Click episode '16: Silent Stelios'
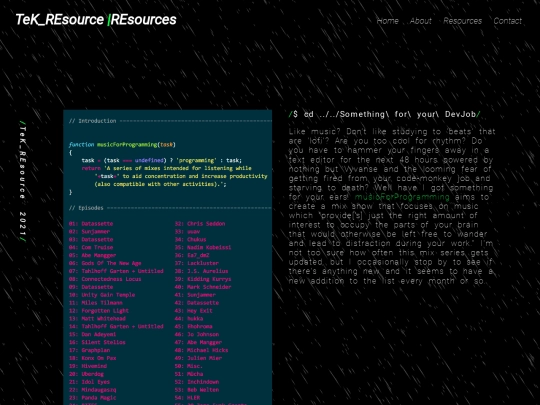Viewport: 540px width, 405px height. [x=97, y=343]
